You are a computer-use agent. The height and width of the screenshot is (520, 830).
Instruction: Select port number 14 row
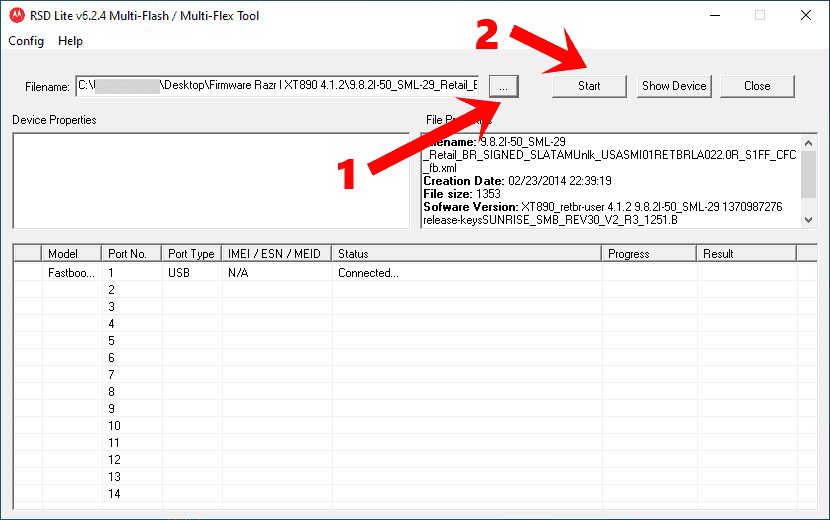(416, 494)
